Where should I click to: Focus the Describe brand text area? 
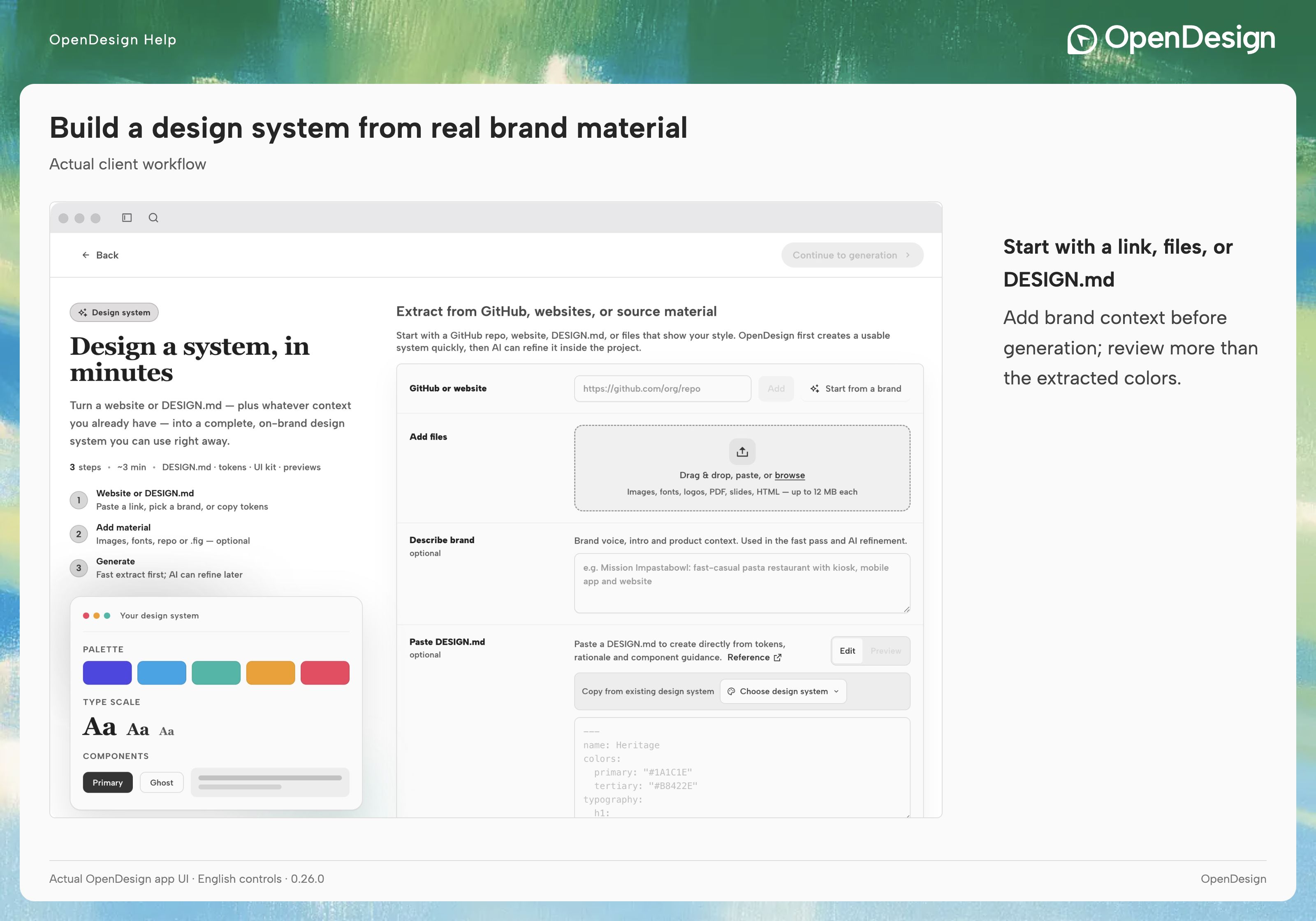(742, 583)
